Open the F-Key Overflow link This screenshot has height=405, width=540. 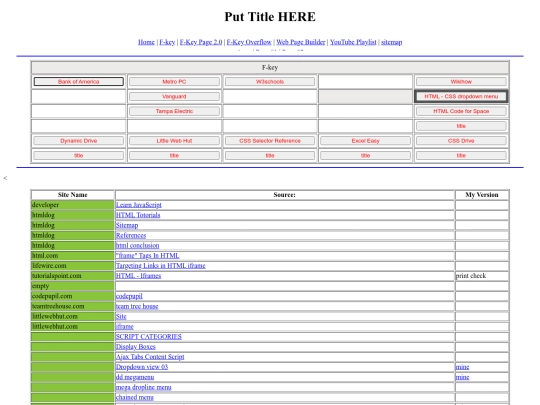pyautogui.click(x=249, y=42)
